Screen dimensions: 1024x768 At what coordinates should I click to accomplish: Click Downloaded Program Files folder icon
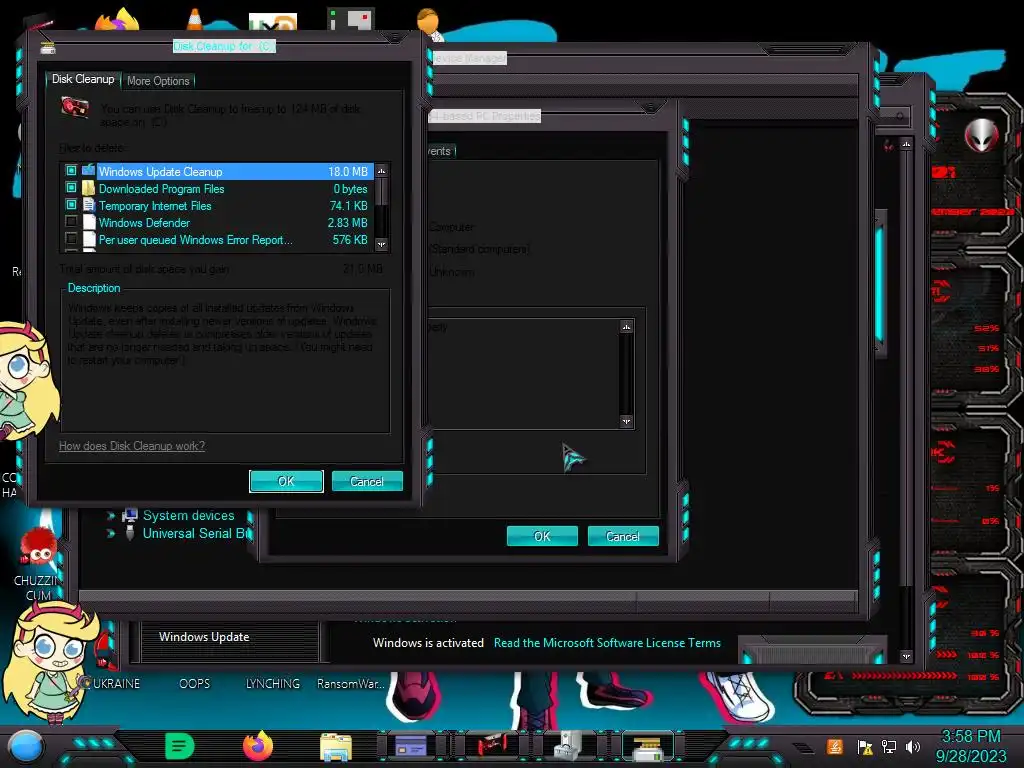(88, 188)
